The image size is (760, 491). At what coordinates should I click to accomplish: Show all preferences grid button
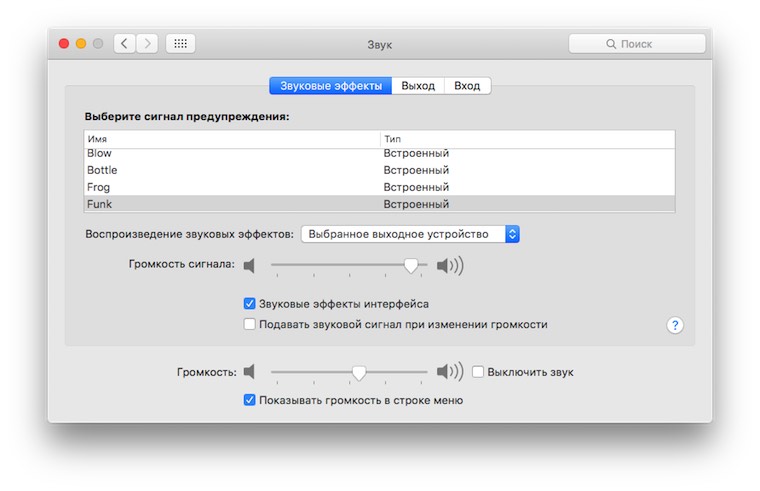[180, 44]
